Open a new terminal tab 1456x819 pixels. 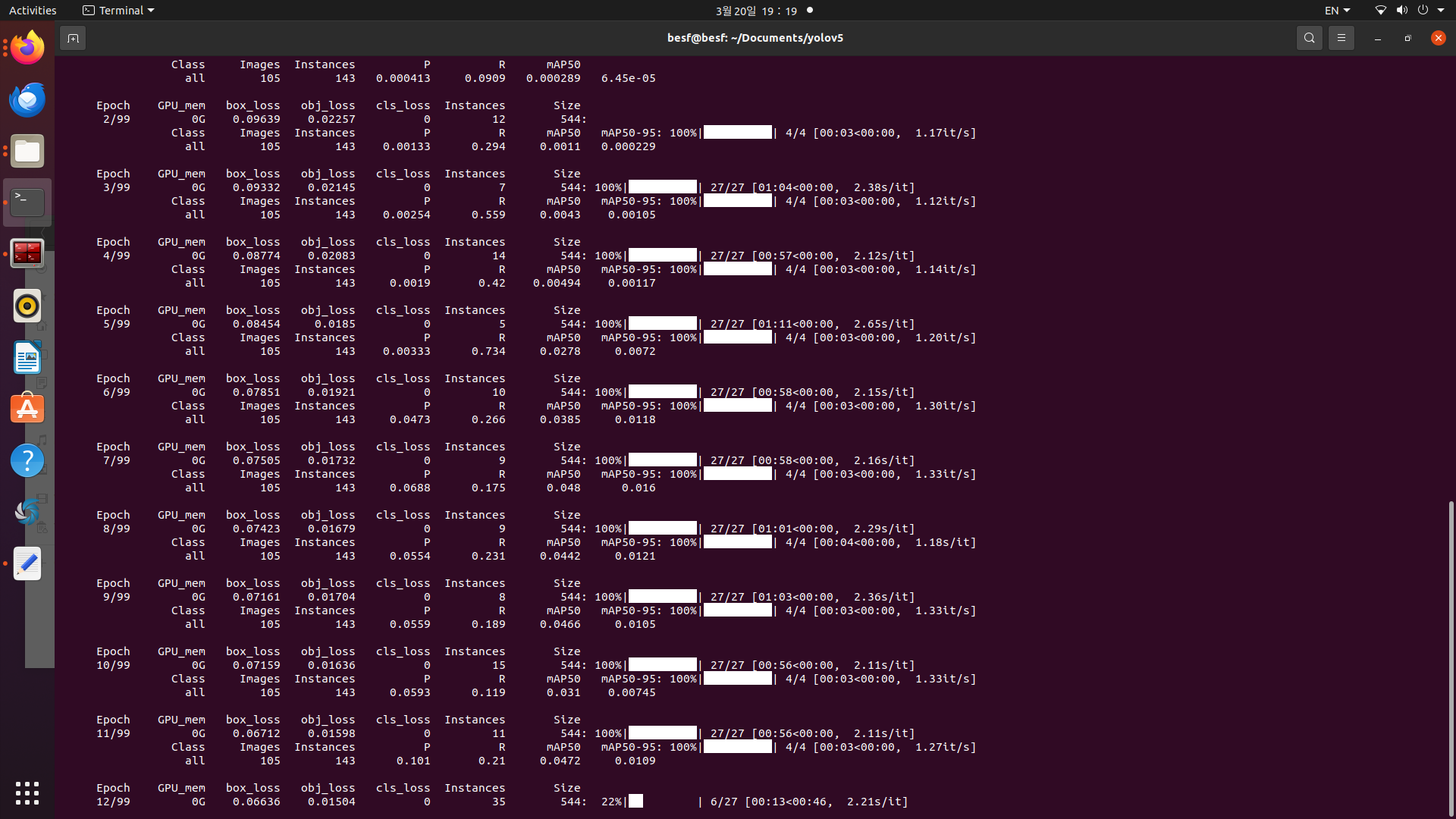73,38
